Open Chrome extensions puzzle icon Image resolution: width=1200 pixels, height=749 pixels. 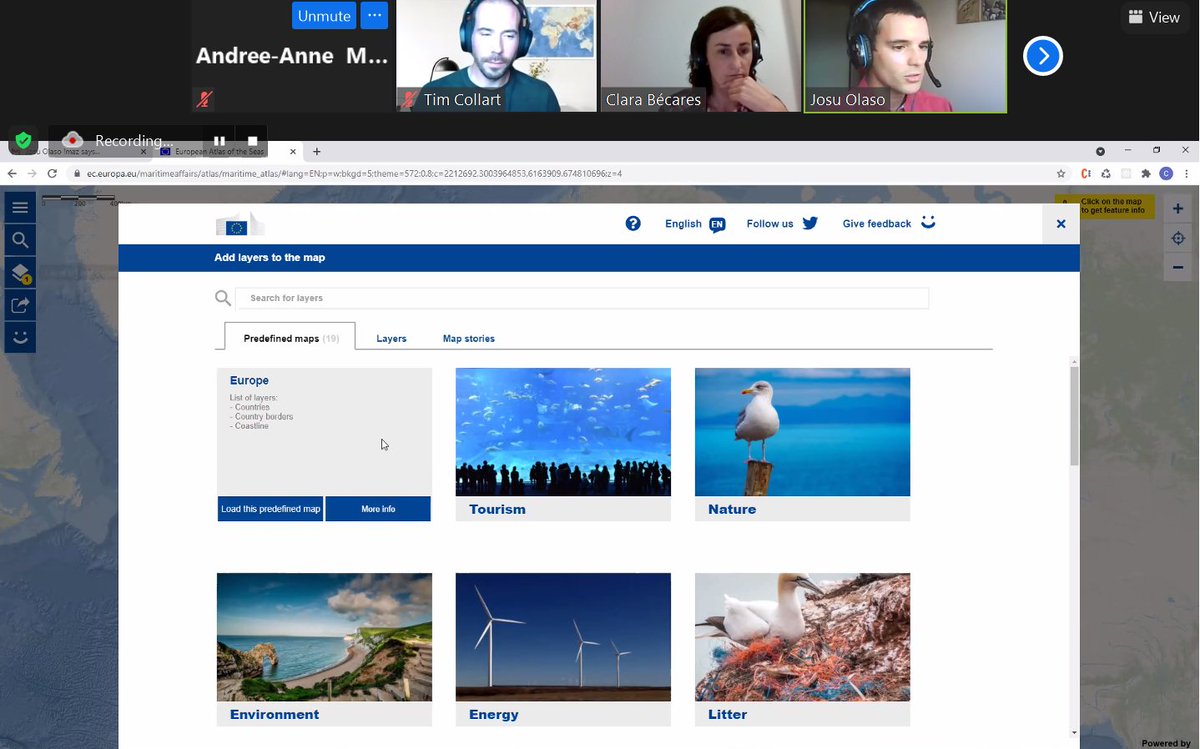click(1146, 173)
